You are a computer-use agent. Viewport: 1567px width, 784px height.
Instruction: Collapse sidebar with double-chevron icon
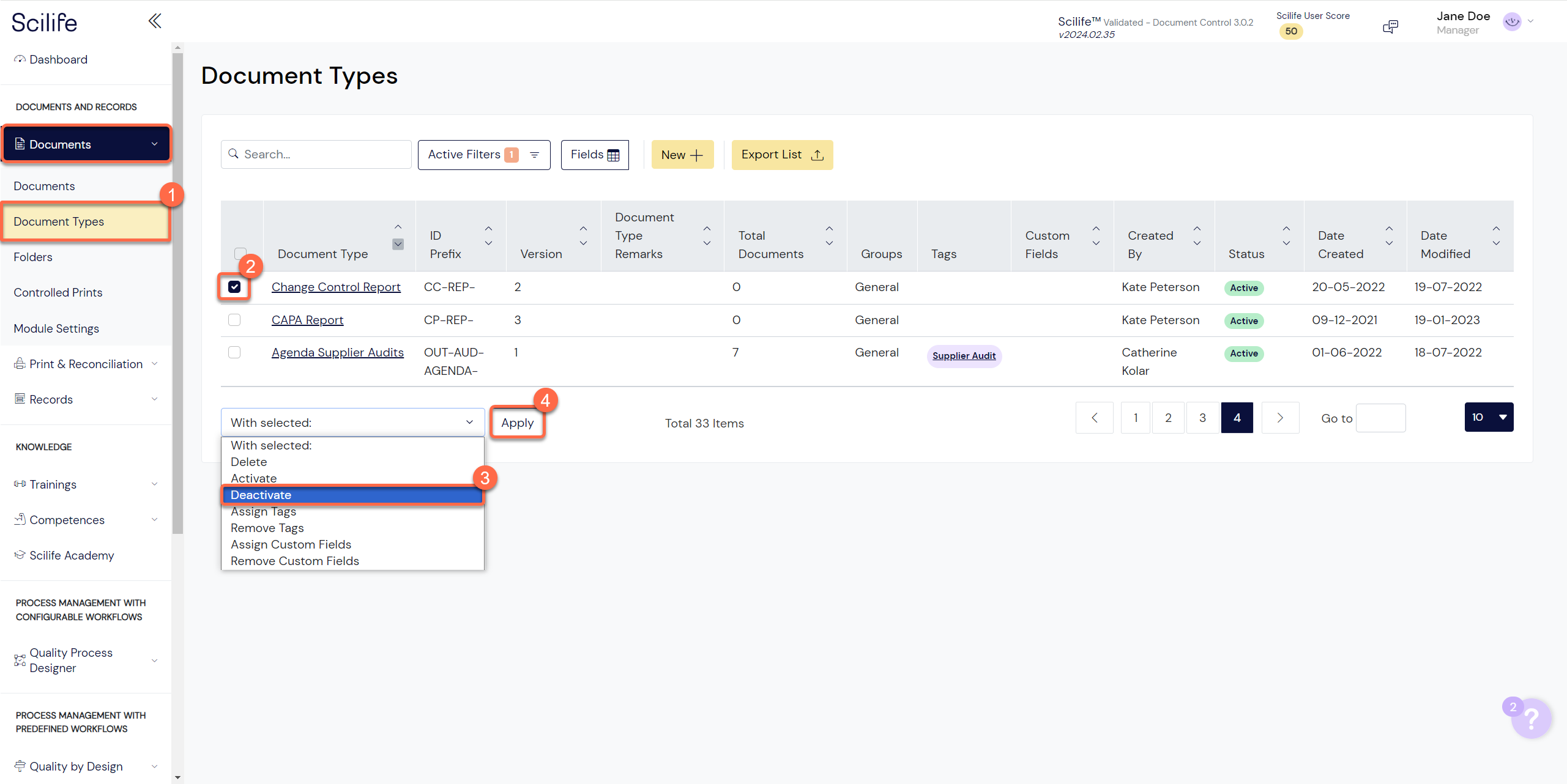point(155,21)
